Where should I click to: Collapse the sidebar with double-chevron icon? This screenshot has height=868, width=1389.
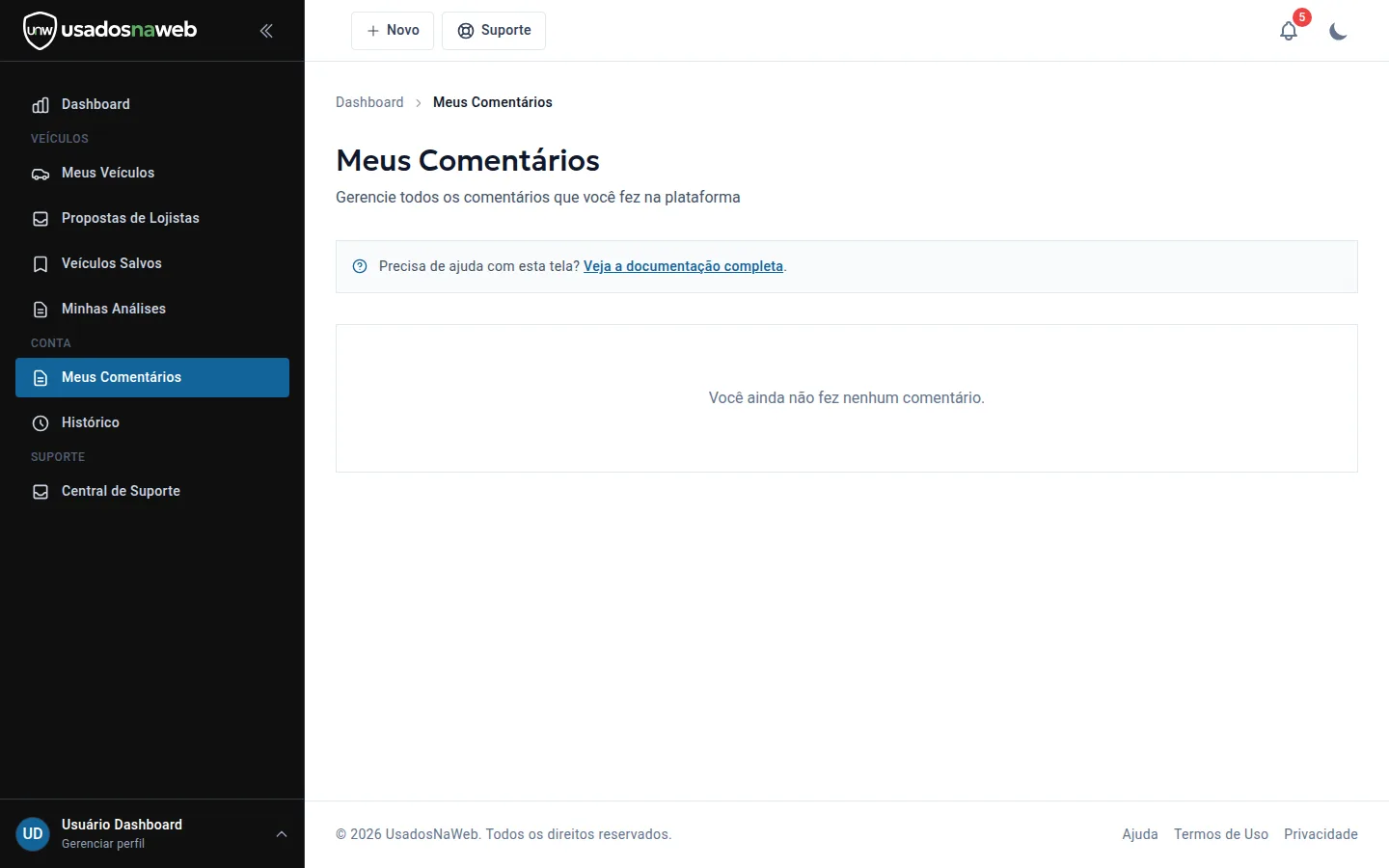click(266, 31)
